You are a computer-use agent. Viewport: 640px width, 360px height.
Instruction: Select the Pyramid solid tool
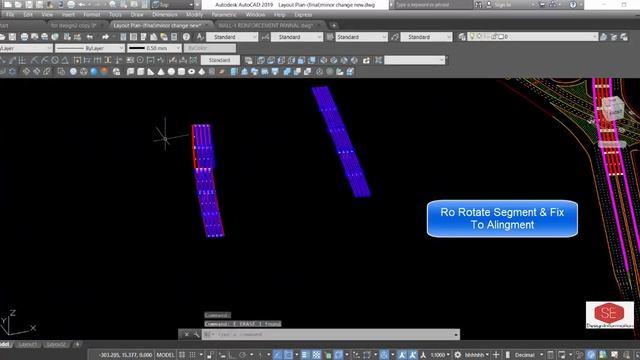[x=202, y=71]
